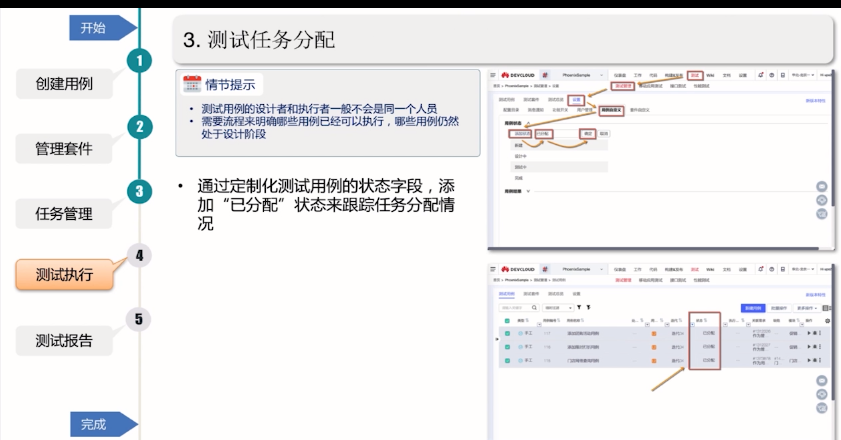Click status name input containing 已分配
Image resolution: width=841 pixels, height=440 pixels.
click(556, 134)
